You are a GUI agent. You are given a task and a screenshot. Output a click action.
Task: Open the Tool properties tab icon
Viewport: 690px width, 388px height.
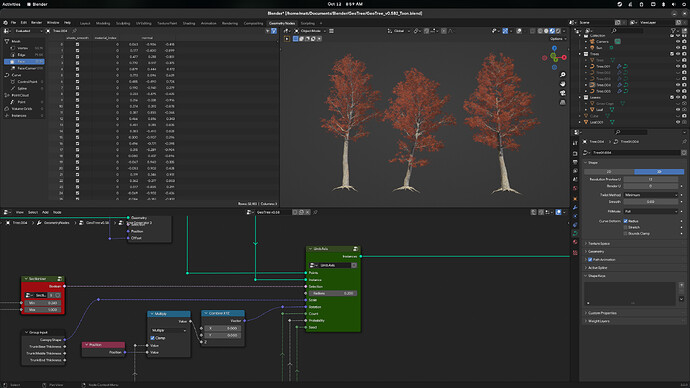point(575,143)
